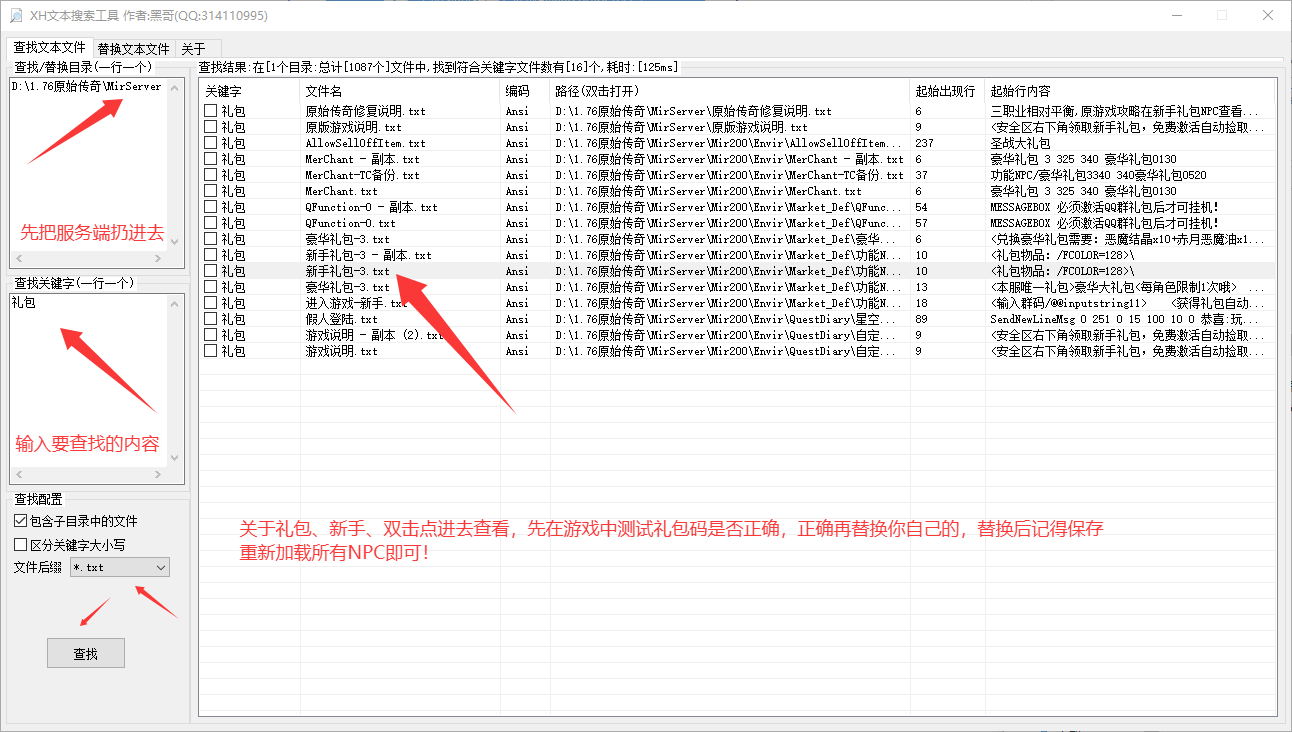This screenshot has height=732, width=1292.
Task: Open the 文件后缀 dropdown showing *.txt
Action: pos(119,567)
